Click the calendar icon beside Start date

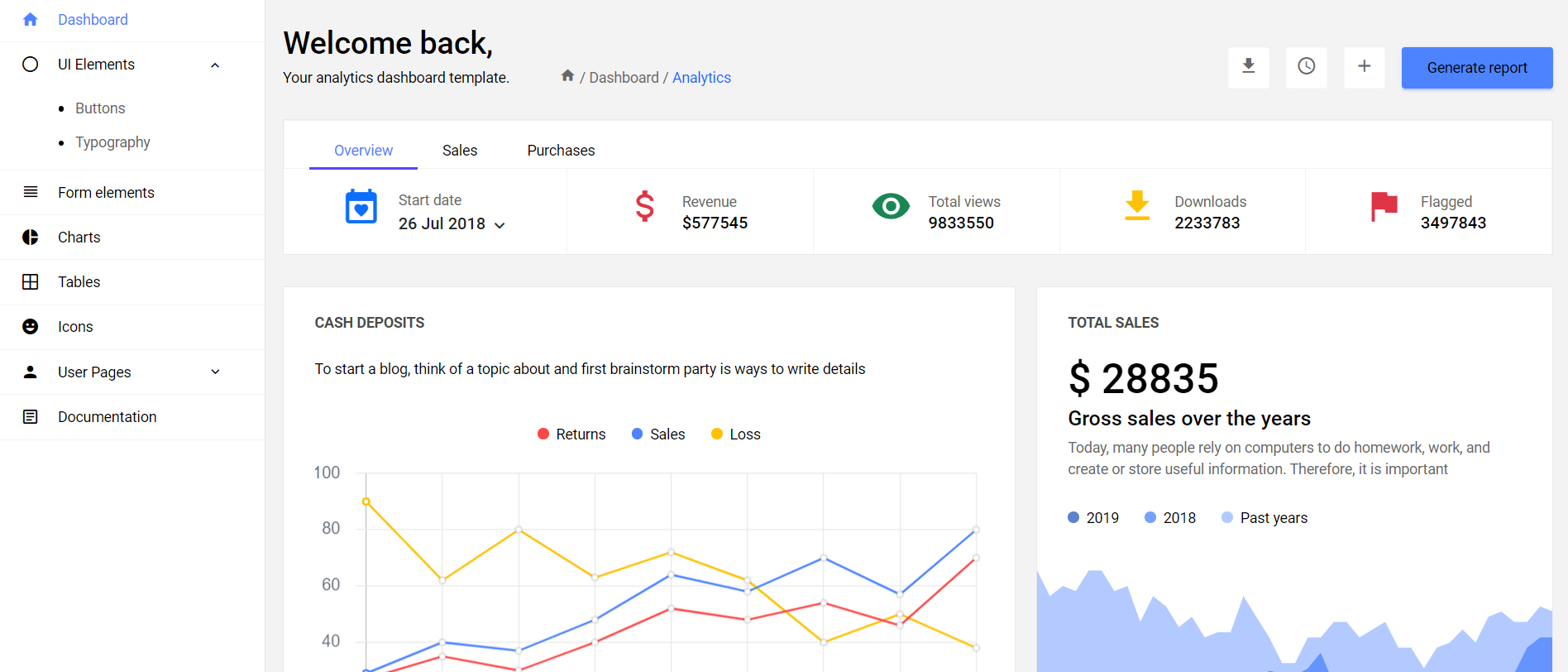pyautogui.click(x=361, y=207)
